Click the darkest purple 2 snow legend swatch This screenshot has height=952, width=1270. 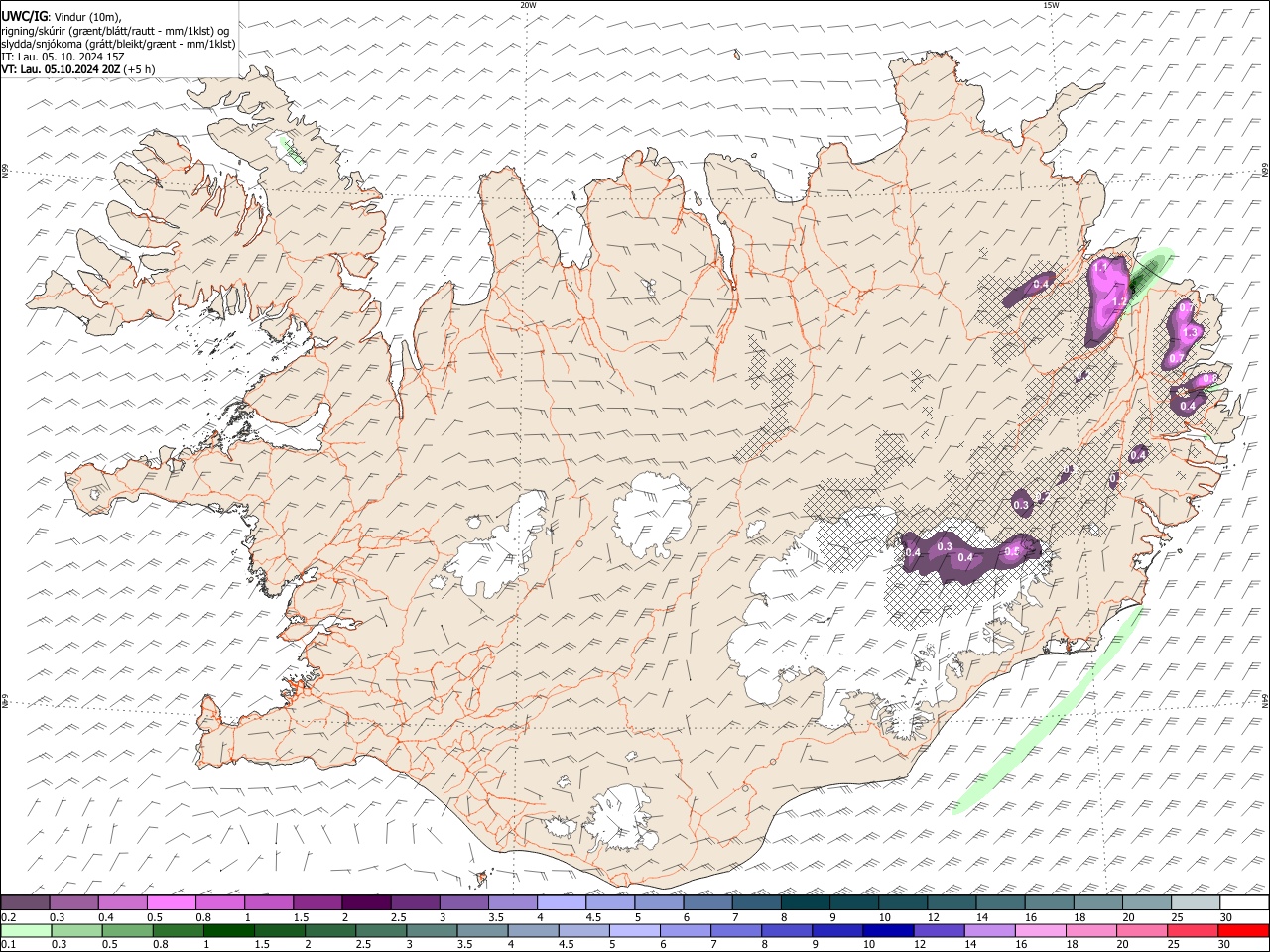click(x=366, y=903)
